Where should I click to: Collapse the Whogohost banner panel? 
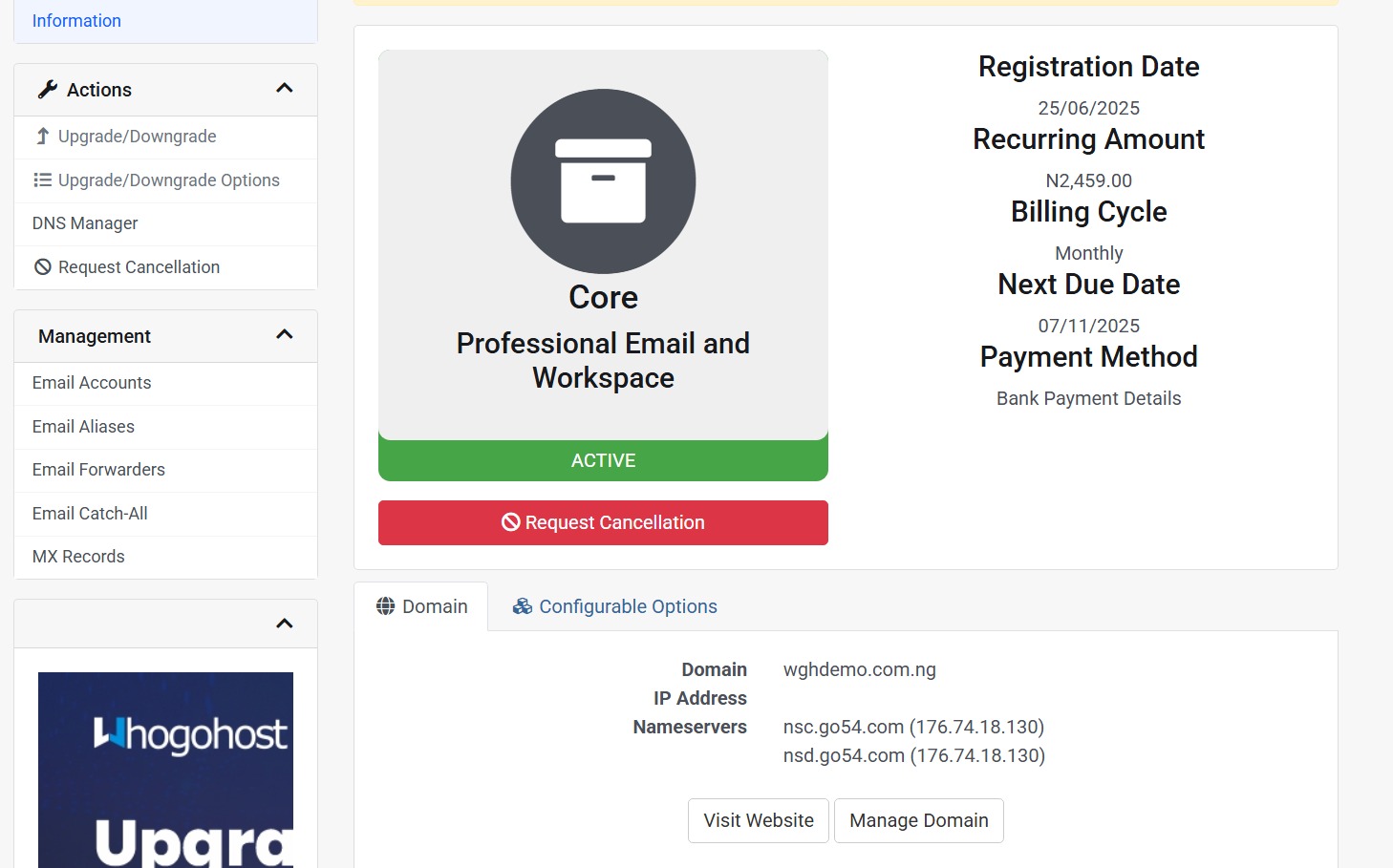[x=284, y=624]
